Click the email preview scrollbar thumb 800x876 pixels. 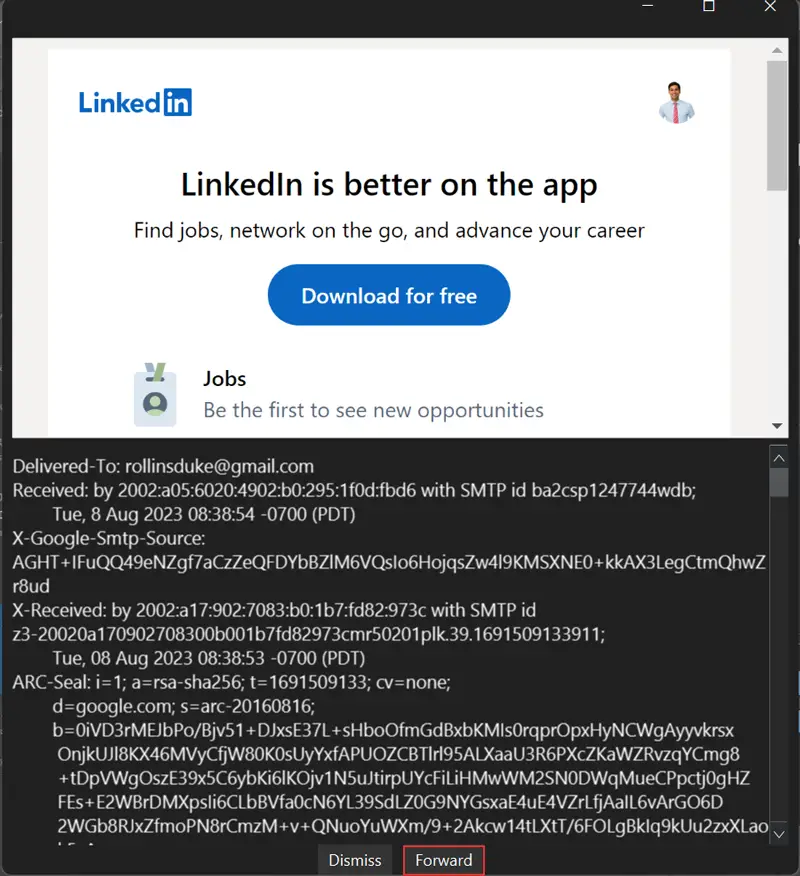pos(777,125)
